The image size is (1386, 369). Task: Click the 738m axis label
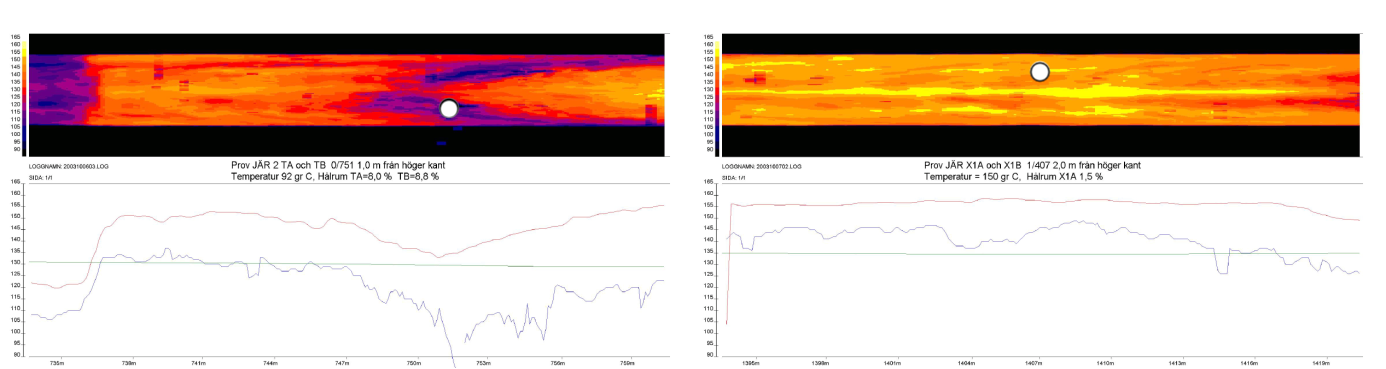[128, 363]
